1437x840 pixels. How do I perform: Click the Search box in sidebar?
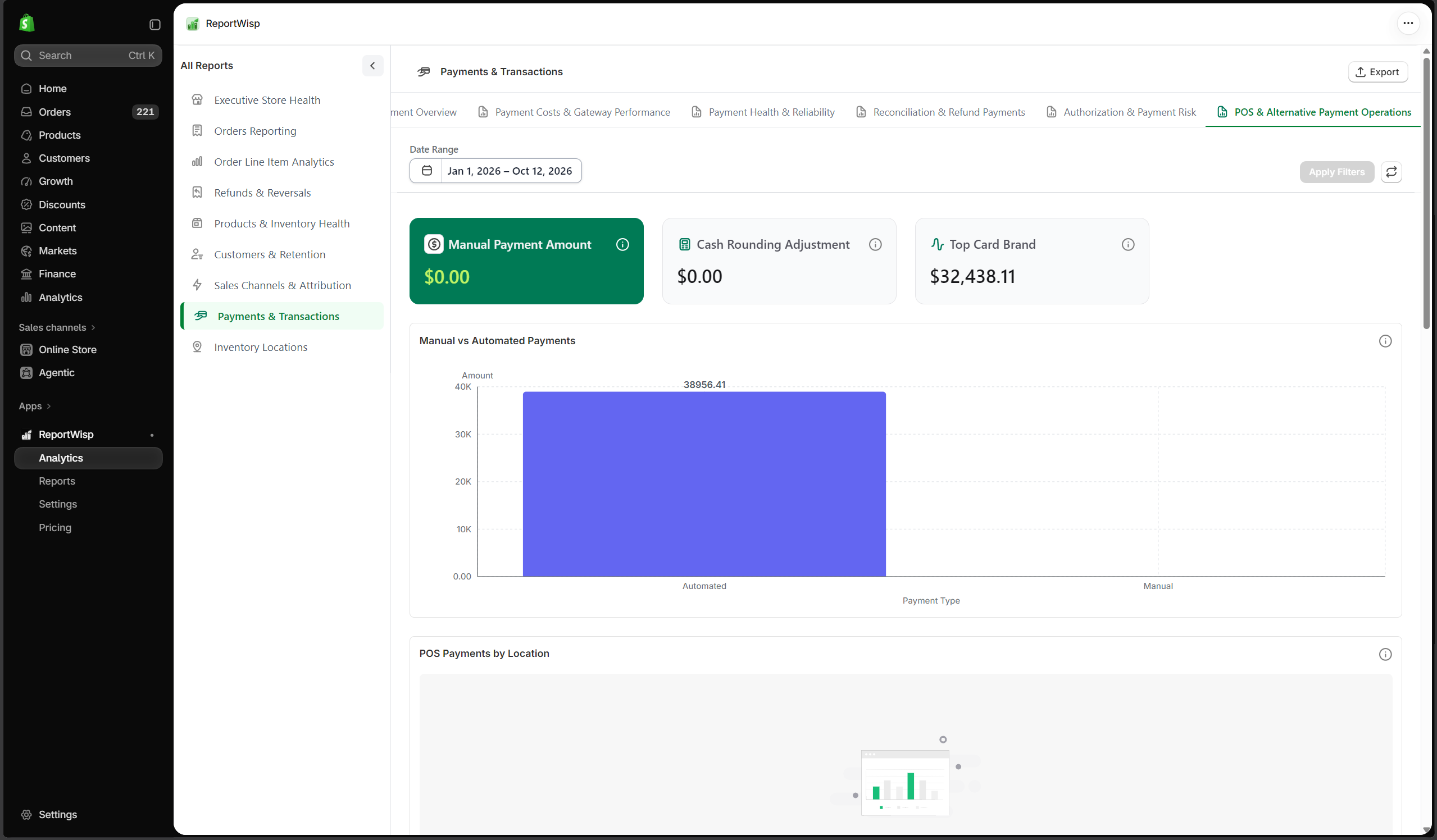[x=88, y=55]
